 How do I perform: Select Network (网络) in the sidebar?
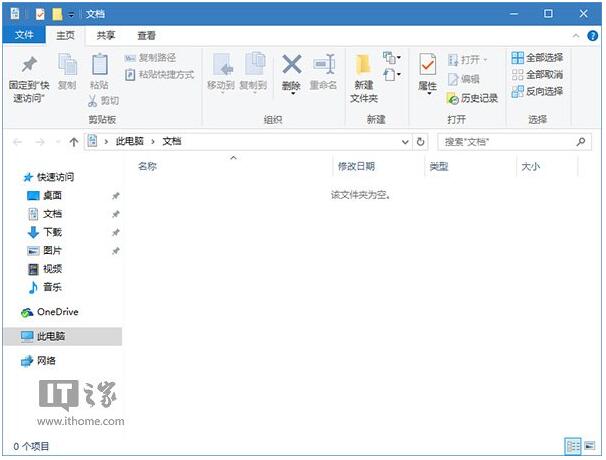tap(38, 361)
